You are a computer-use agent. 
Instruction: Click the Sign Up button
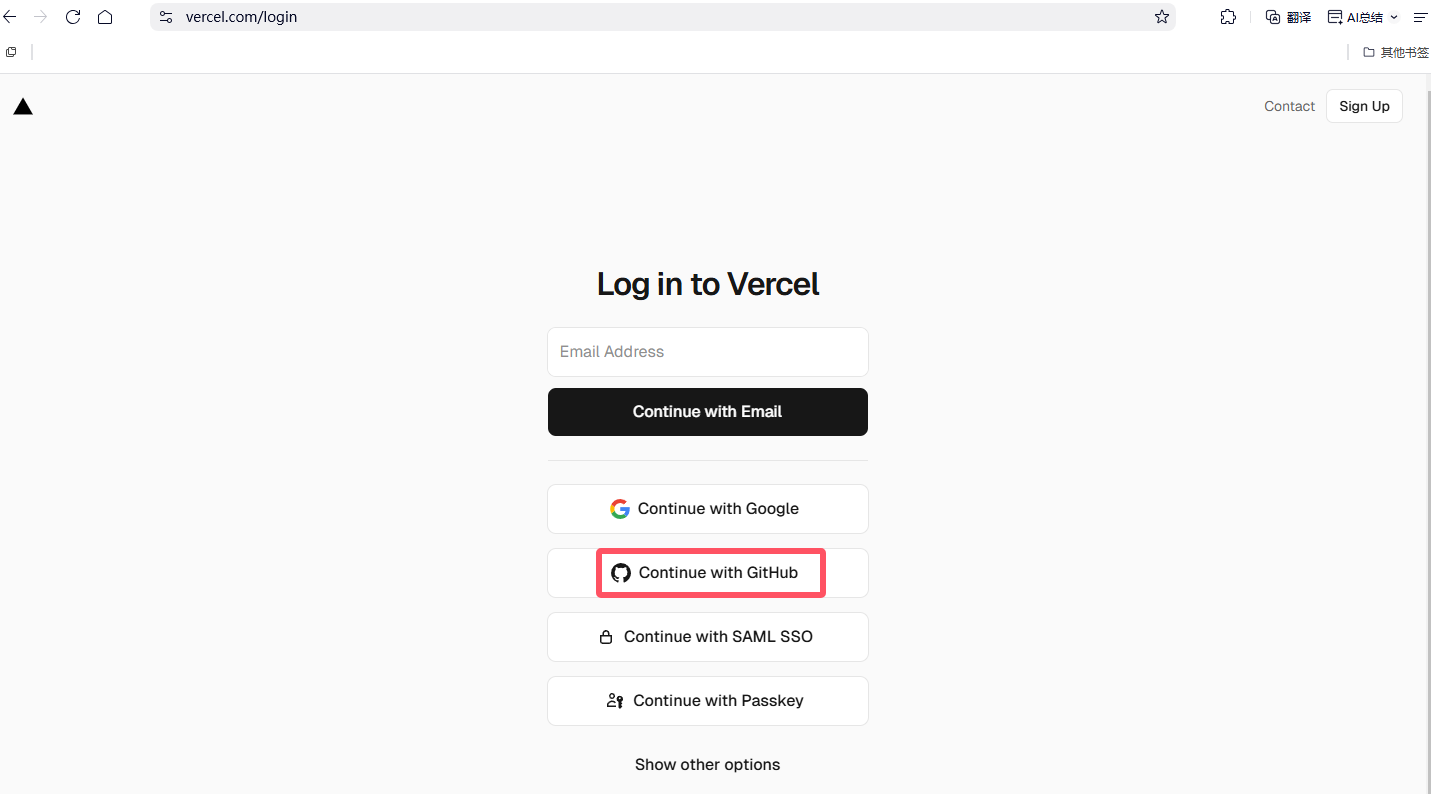click(1364, 106)
